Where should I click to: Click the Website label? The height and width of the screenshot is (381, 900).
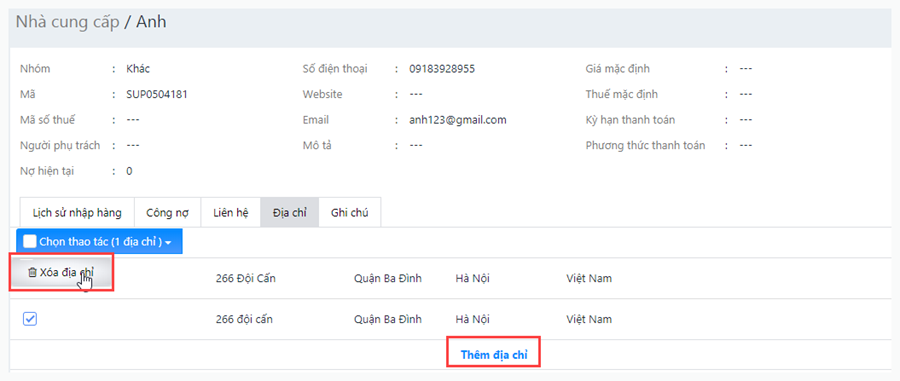[x=323, y=95]
